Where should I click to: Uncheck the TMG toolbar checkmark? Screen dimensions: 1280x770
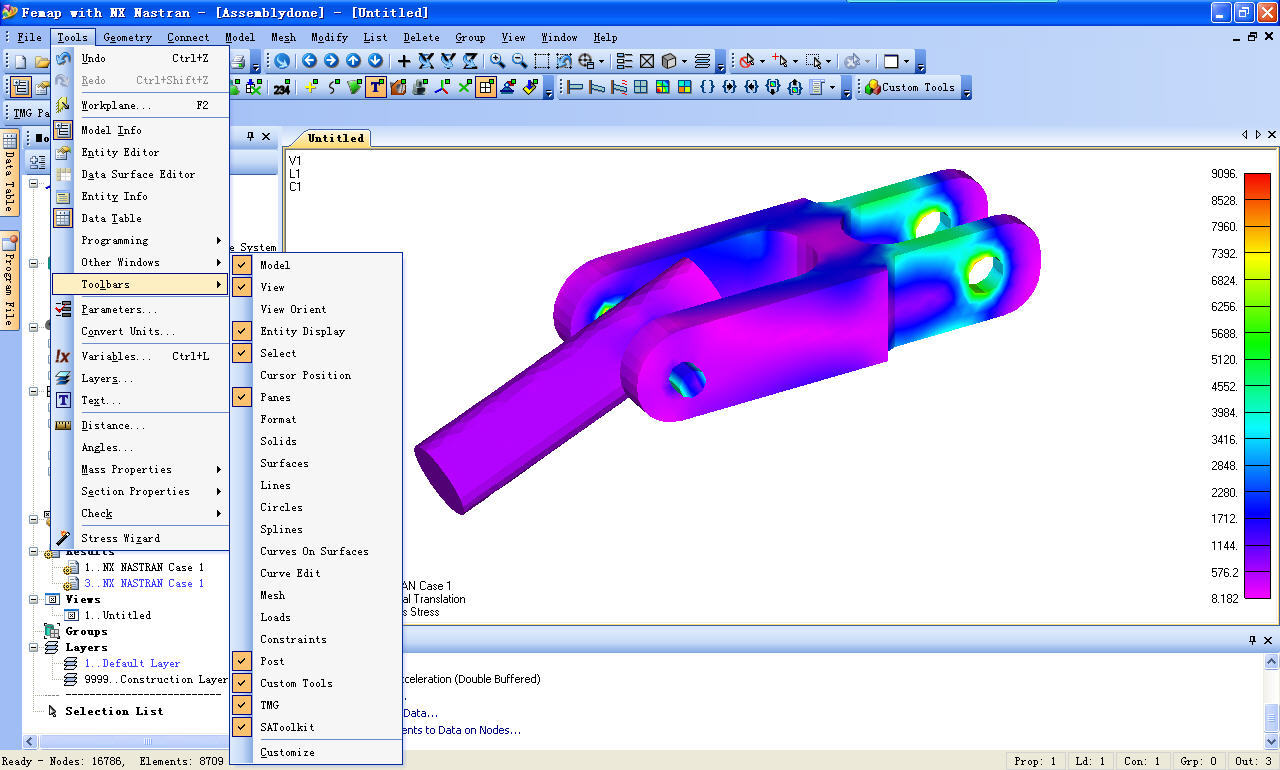pos(242,705)
